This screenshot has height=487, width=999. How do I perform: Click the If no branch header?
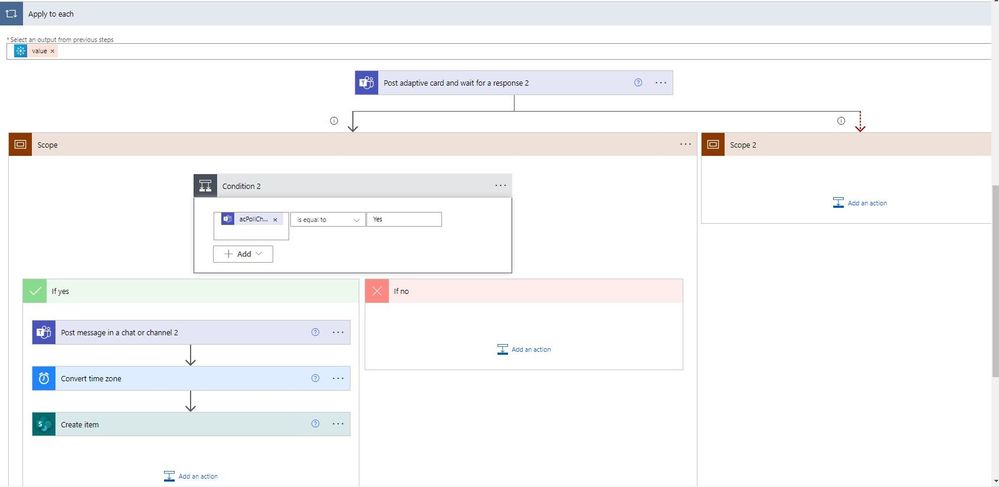(524, 291)
